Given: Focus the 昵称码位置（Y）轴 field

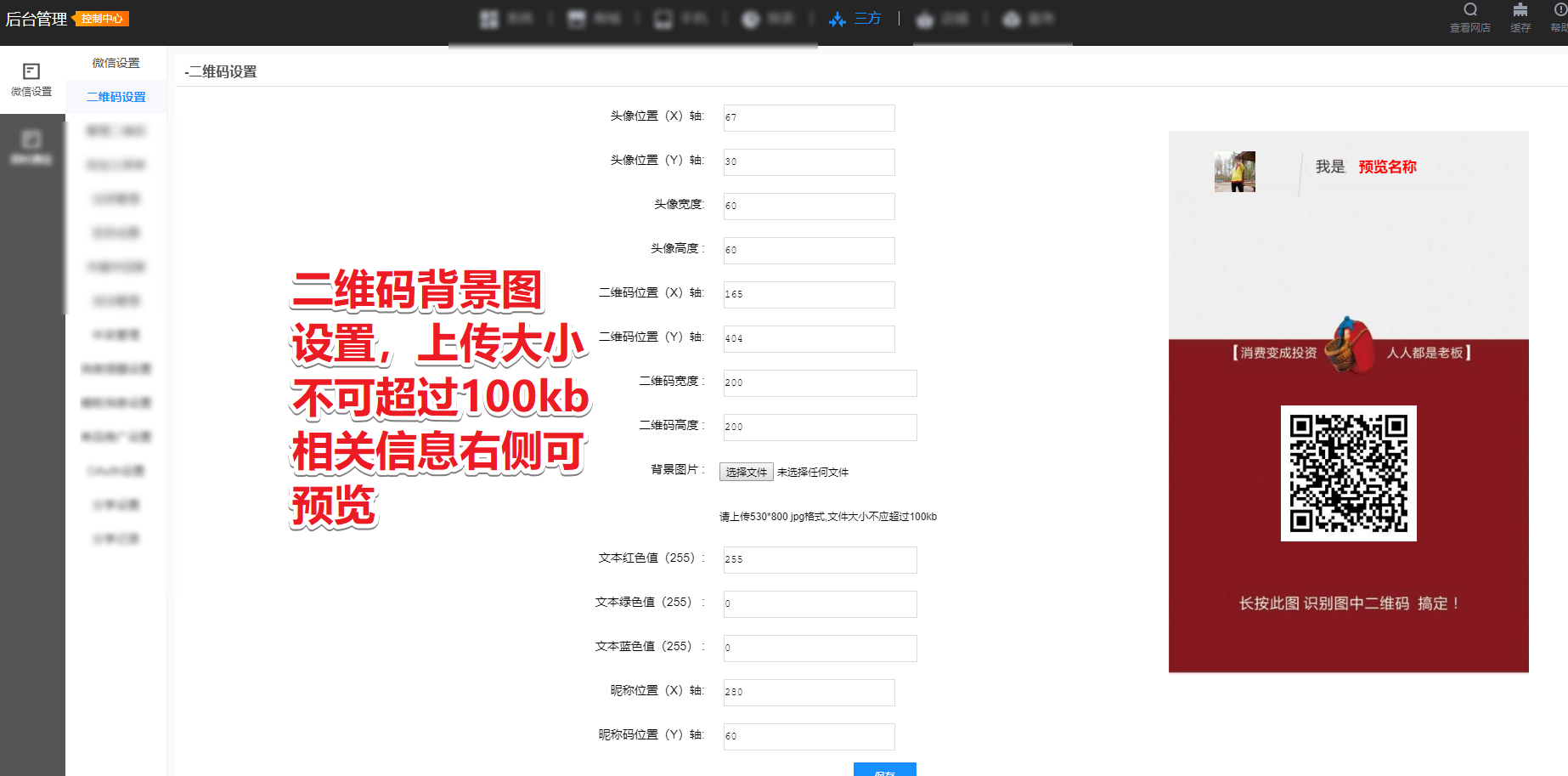Looking at the screenshot, I should pos(809,737).
